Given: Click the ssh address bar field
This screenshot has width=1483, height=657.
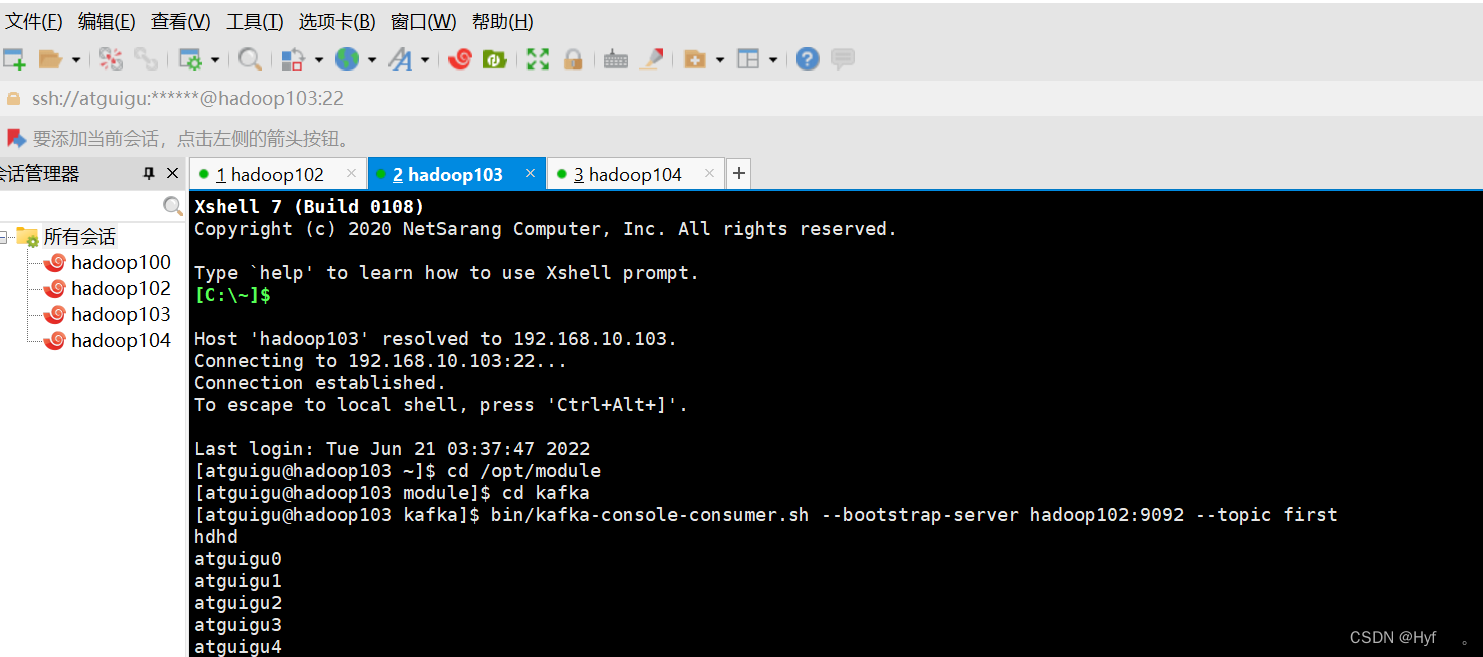Looking at the screenshot, I should 400,99.
